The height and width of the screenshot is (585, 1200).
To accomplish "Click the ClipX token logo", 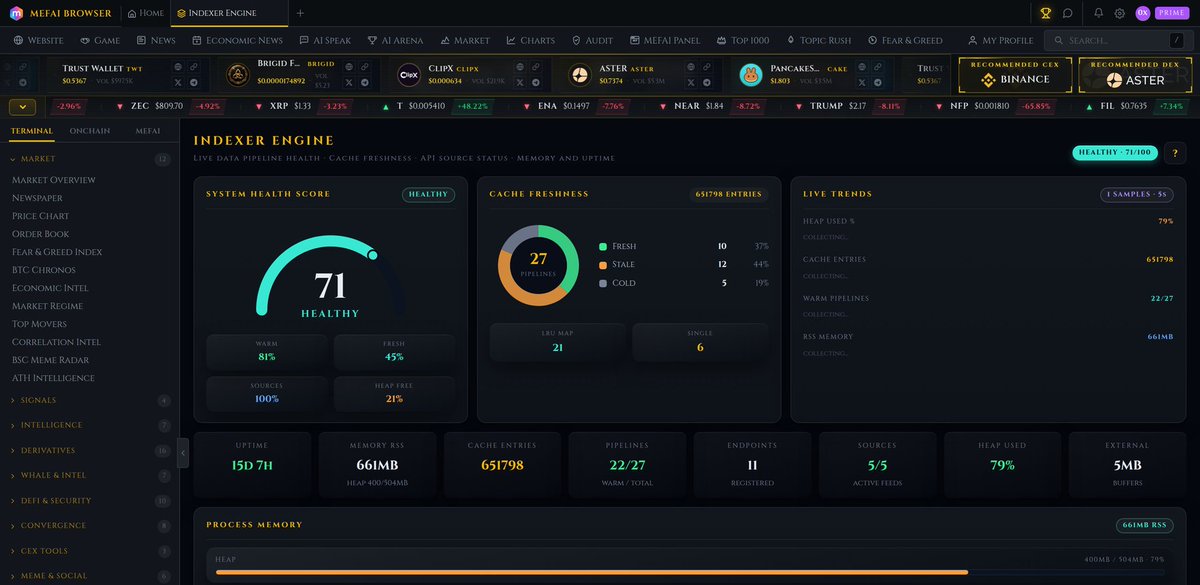I will pos(409,74).
